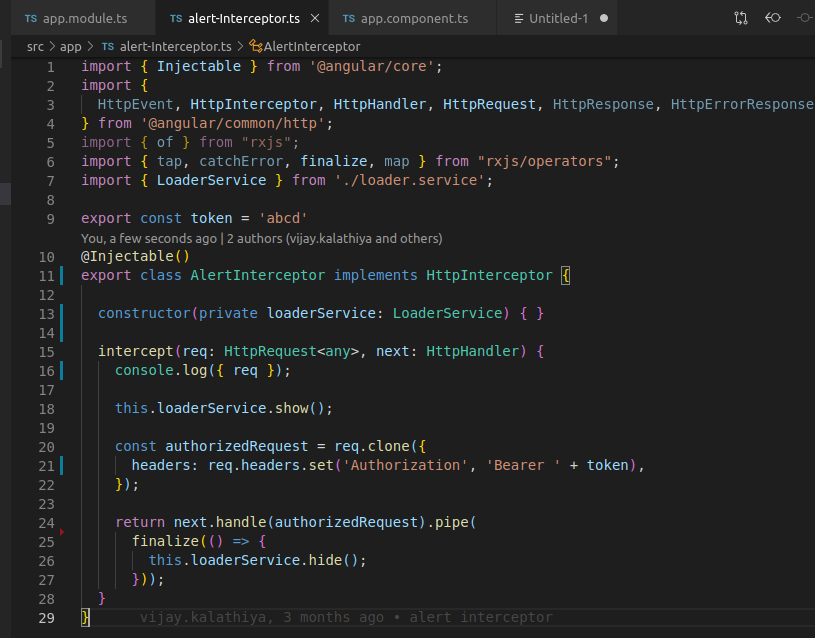Open the app breadcrumb dropdown
This screenshot has height=638, width=815.
(x=70, y=46)
